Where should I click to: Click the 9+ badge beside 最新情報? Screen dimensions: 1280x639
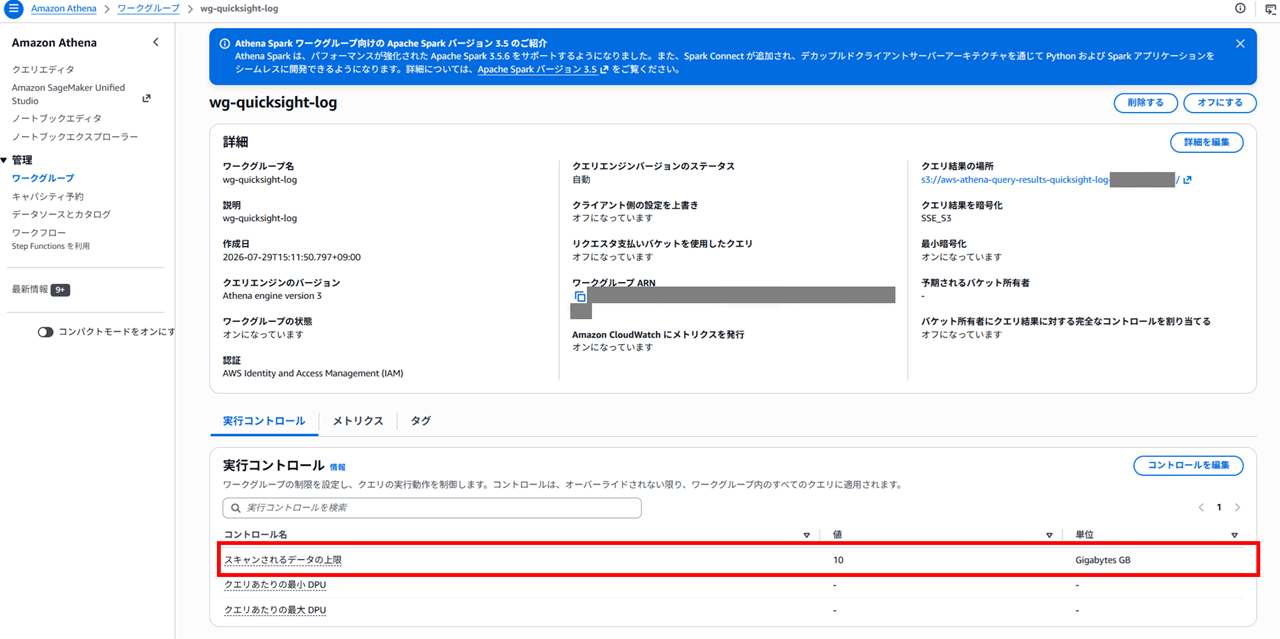(x=60, y=290)
